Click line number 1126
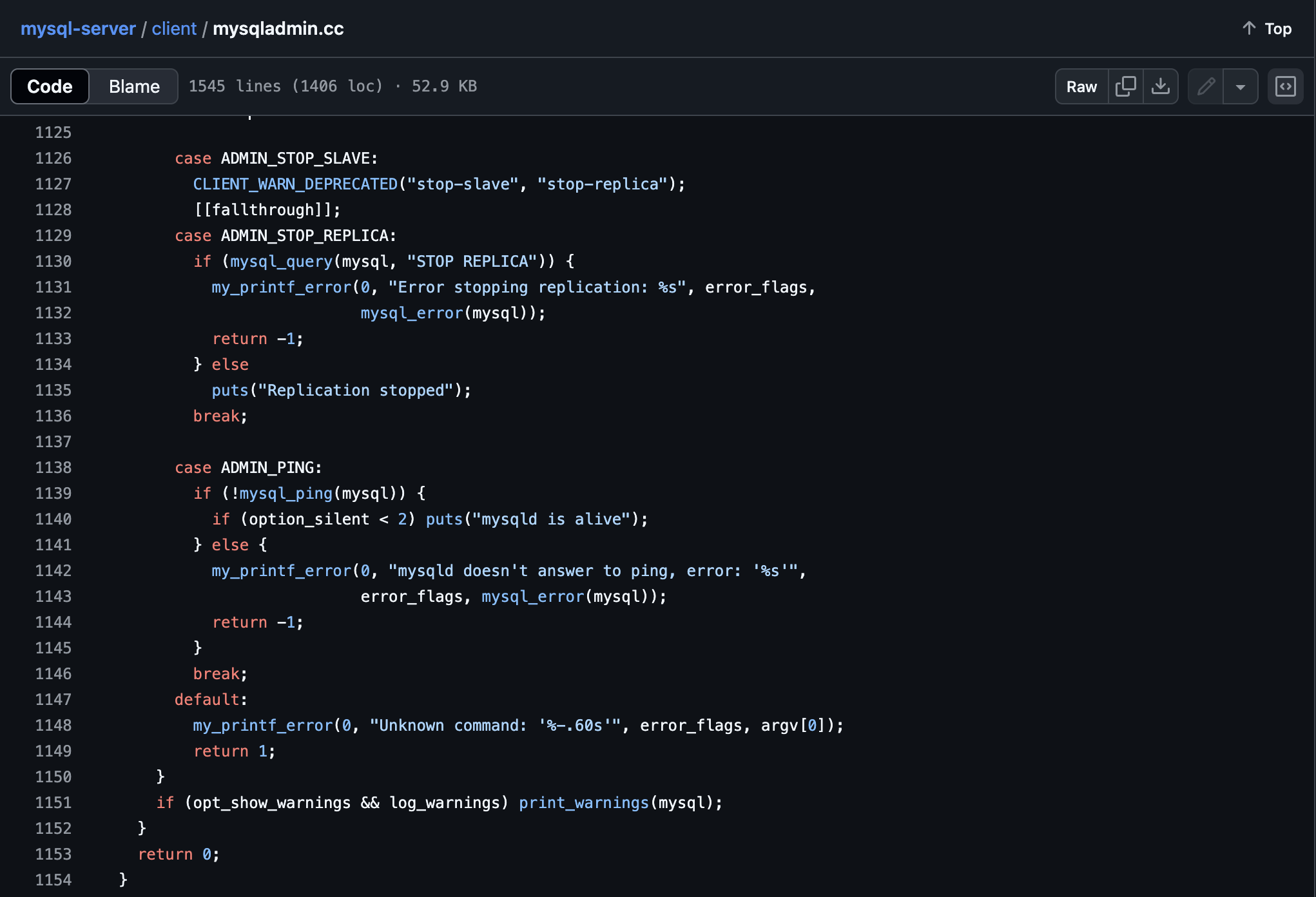 click(x=53, y=159)
